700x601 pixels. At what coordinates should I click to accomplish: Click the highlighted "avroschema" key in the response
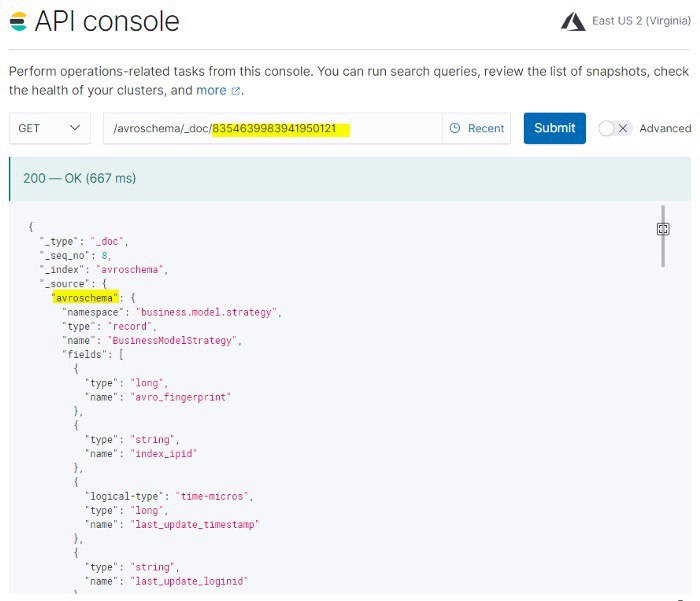coord(85,297)
